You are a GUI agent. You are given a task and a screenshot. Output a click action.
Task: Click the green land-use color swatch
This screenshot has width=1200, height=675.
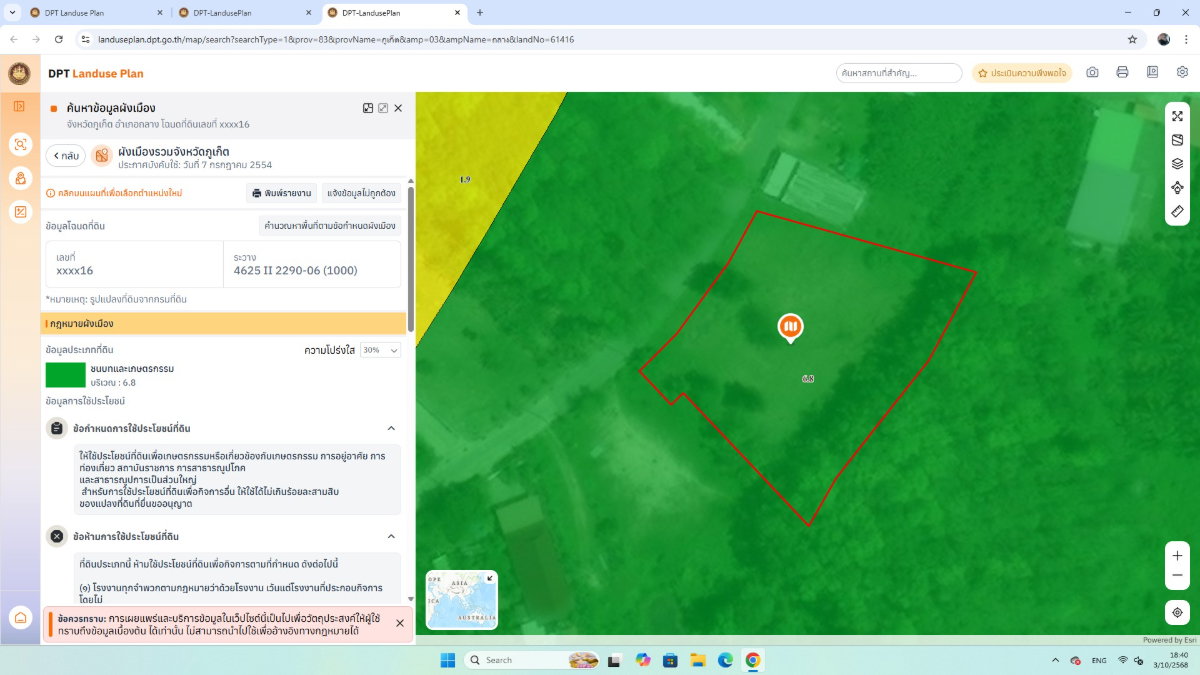66,375
